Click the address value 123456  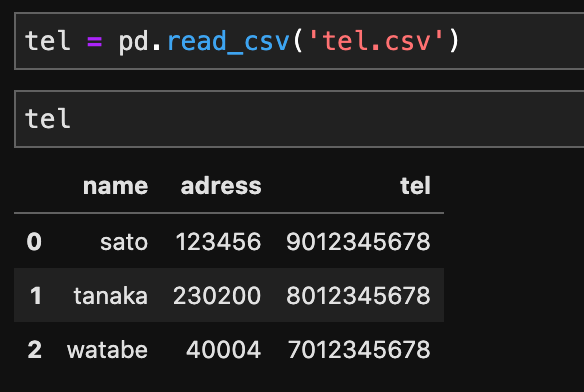tap(218, 241)
